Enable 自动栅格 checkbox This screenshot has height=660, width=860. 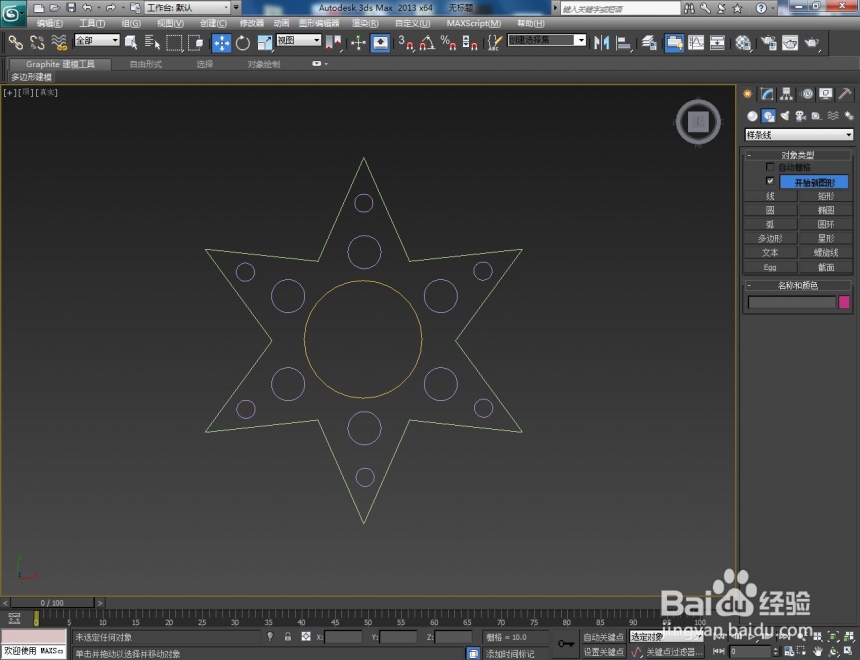tap(770, 167)
